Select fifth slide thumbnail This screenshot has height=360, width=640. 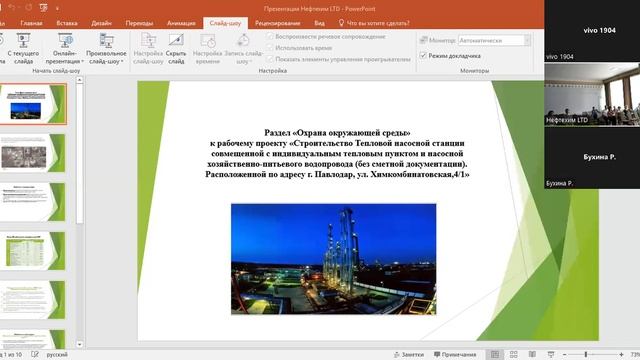pyautogui.click(x=33, y=300)
